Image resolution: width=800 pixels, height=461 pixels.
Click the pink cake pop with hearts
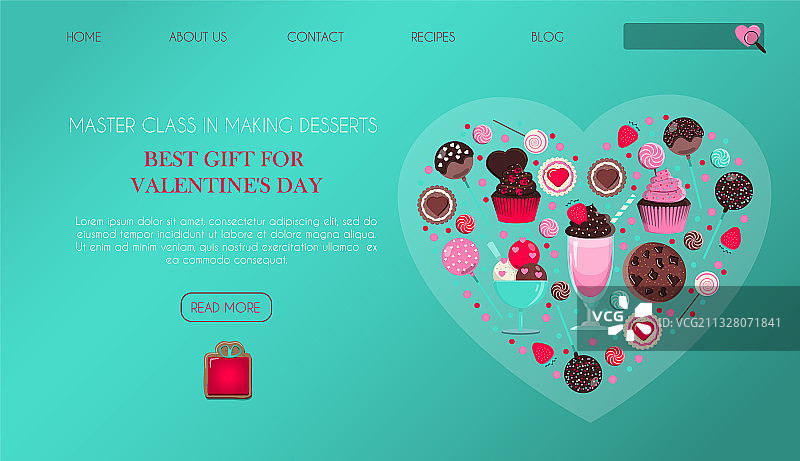[461, 258]
